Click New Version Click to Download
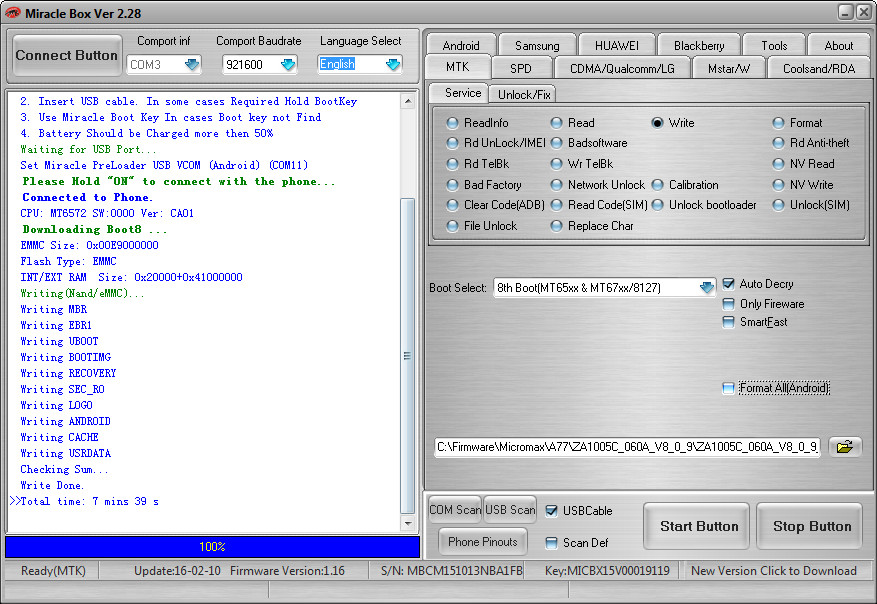This screenshot has width=877, height=604. click(x=773, y=571)
